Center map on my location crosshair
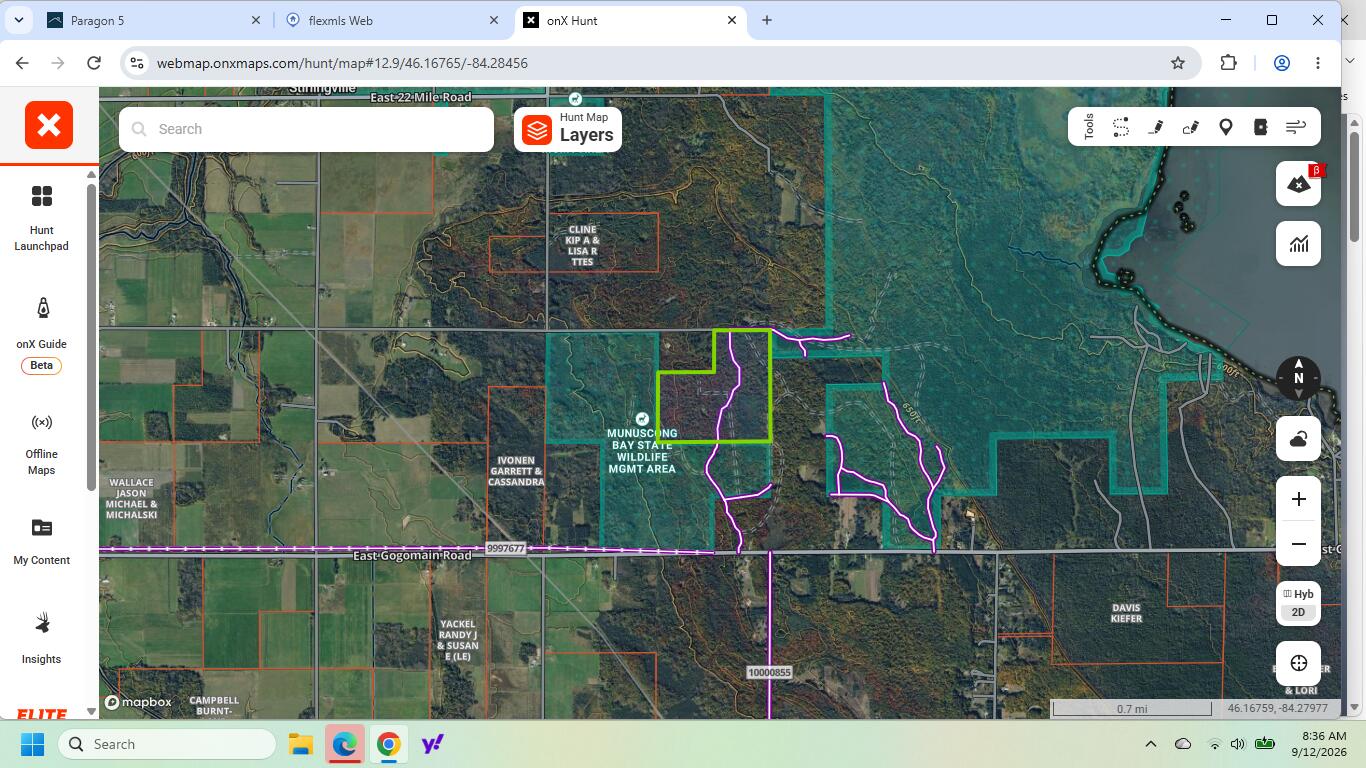This screenshot has width=1366, height=768. pyautogui.click(x=1298, y=663)
